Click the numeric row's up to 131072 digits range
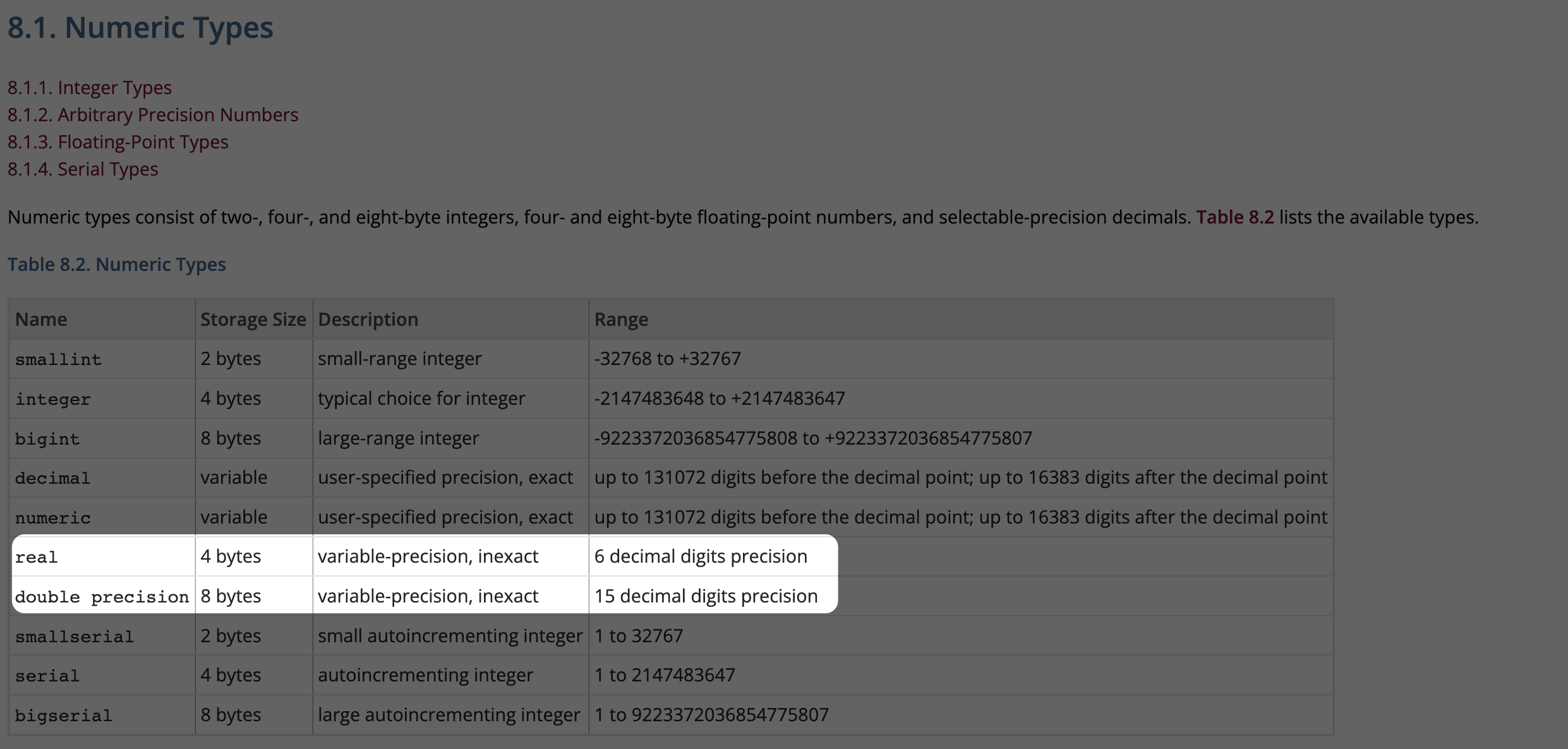Image resolution: width=1568 pixels, height=749 pixels. point(960,517)
